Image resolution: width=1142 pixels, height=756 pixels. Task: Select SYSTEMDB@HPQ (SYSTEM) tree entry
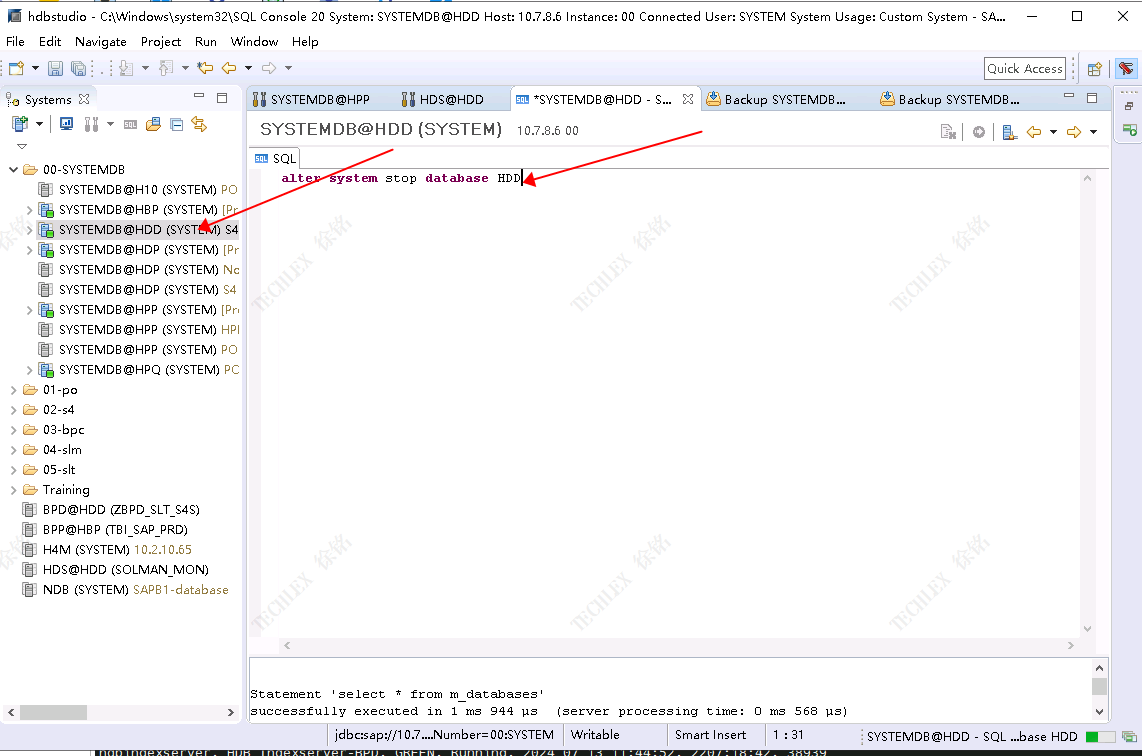click(138, 370)
